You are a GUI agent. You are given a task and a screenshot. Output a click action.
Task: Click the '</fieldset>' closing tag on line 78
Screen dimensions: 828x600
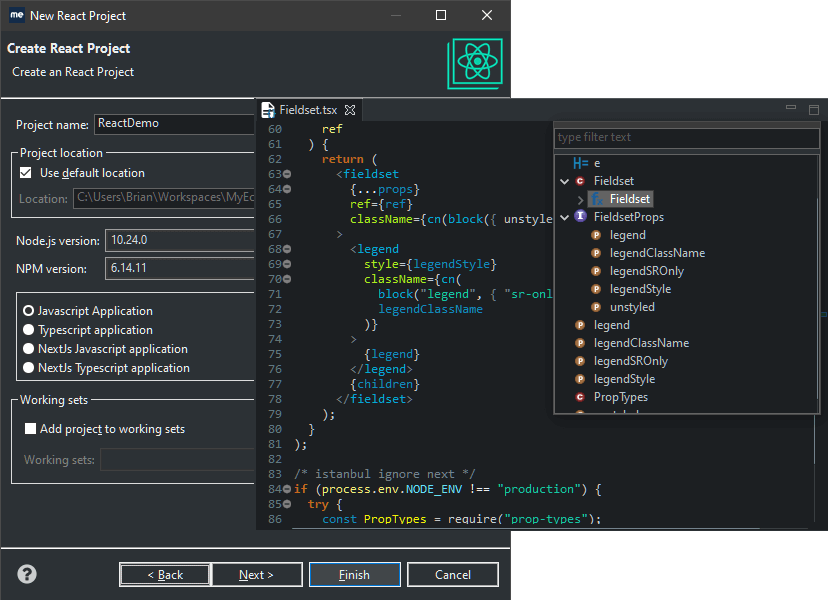coord(374,399)
